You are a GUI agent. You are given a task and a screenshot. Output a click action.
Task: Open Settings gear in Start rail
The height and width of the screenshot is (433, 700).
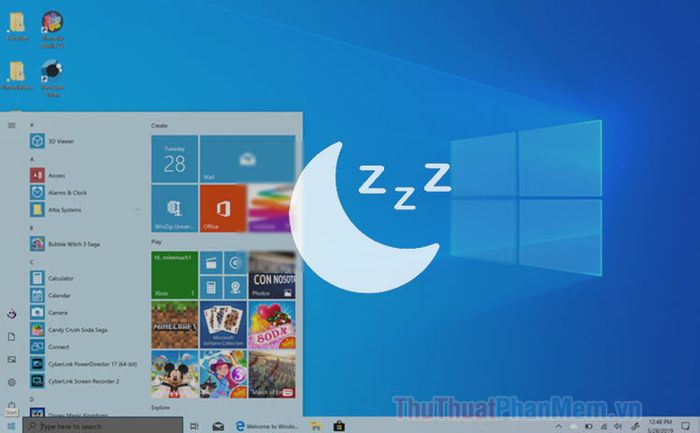(12, 382)
